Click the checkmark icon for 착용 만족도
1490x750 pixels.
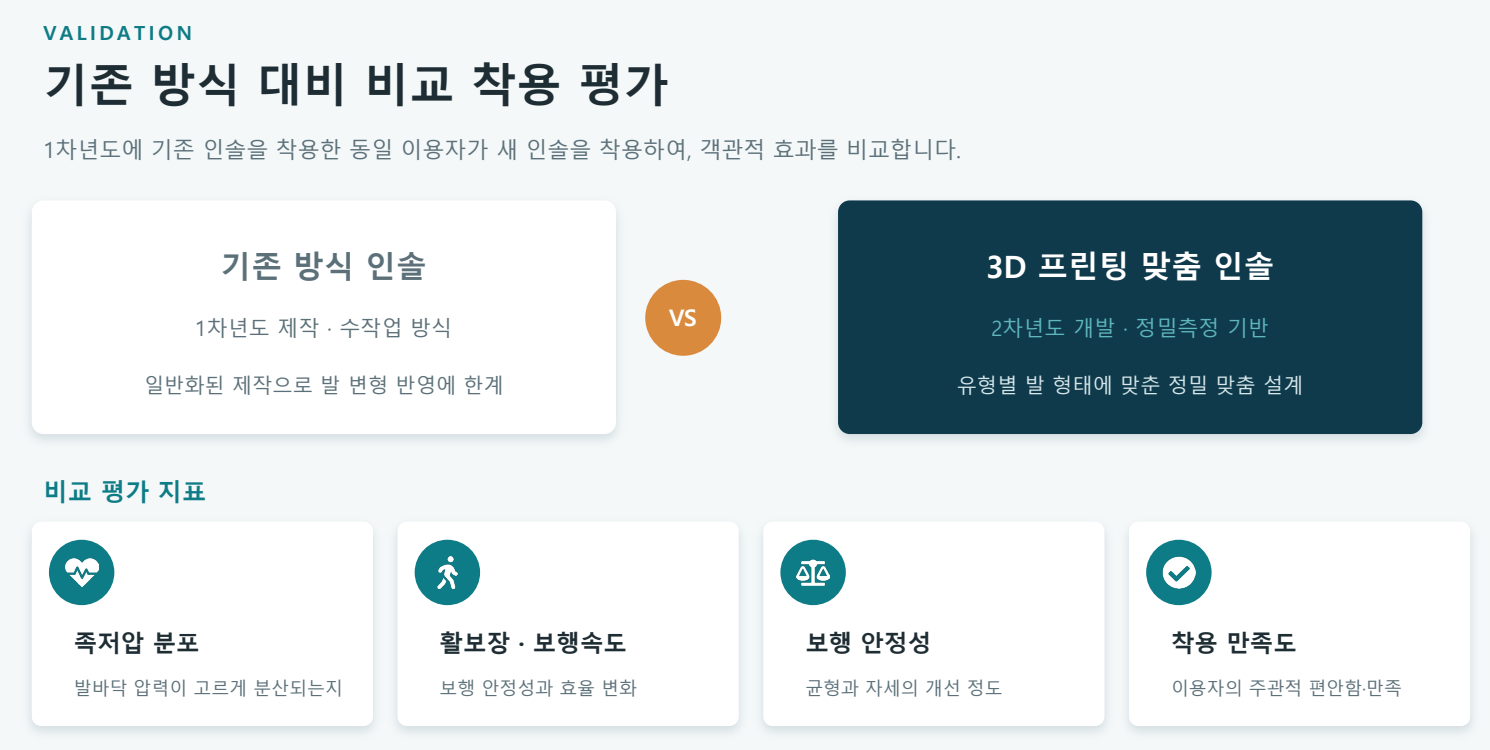click(1179, 572)
